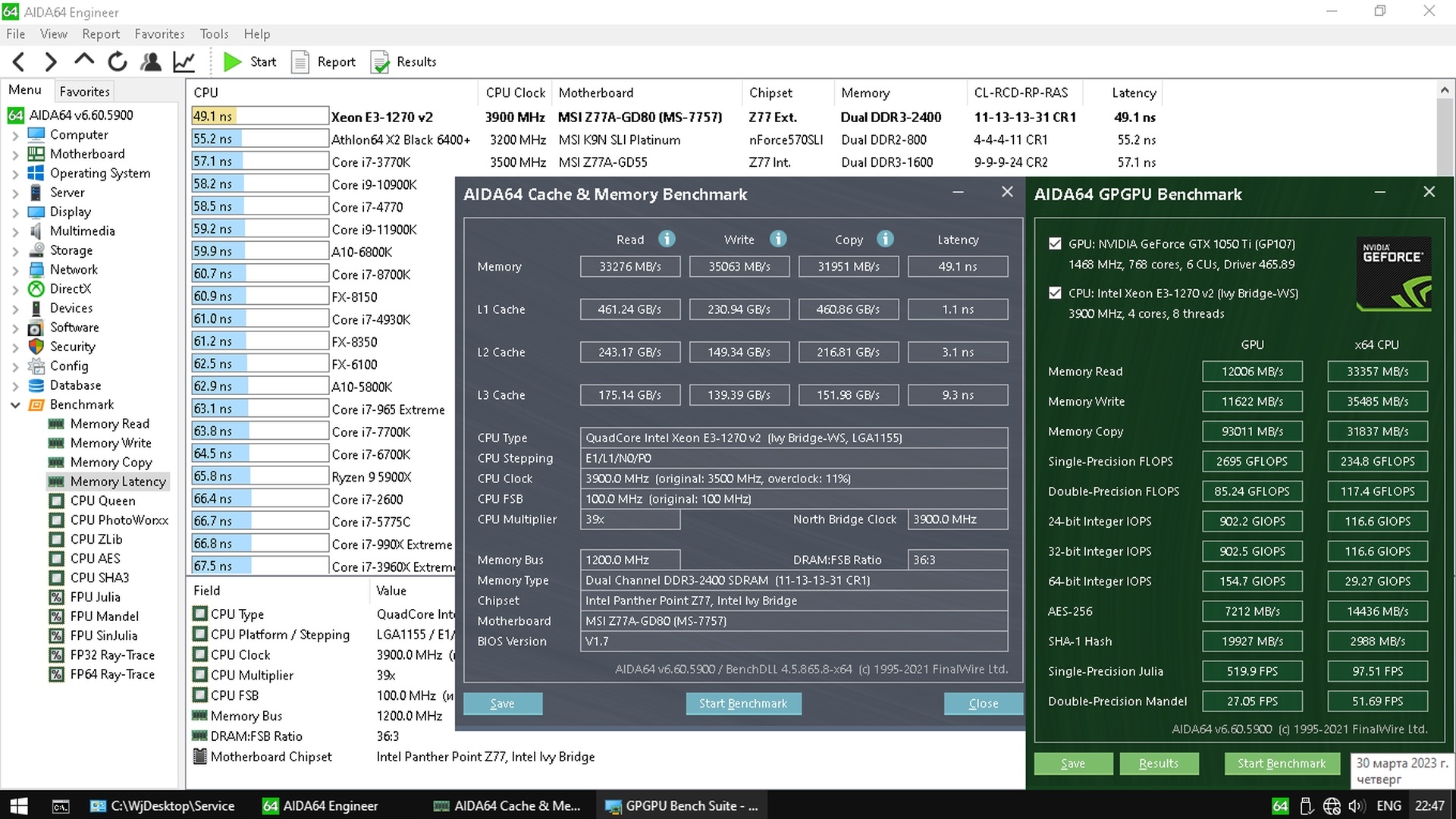Click Results button in GPGPU Benchmark window
This screenshot has width=1456, height=819.
(x=1158, y=764)
